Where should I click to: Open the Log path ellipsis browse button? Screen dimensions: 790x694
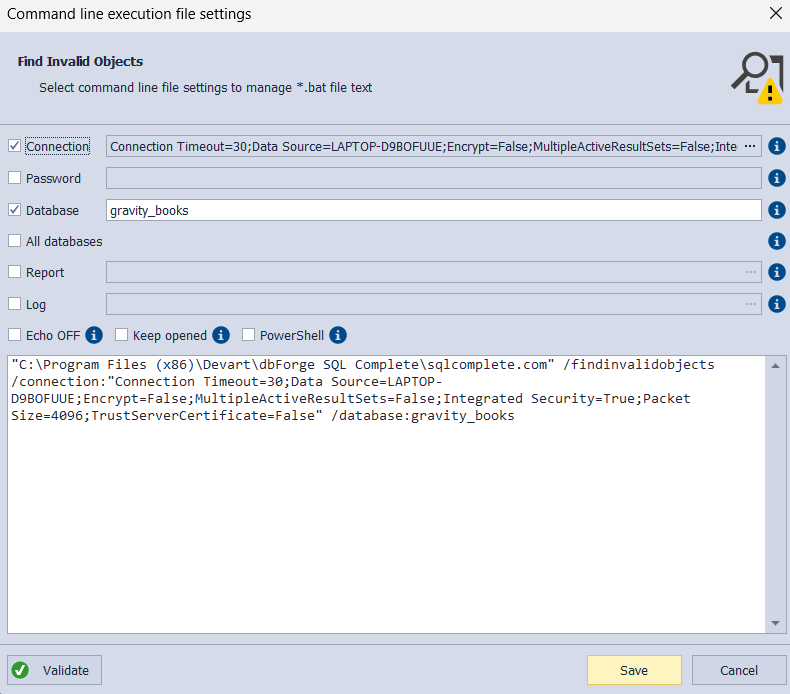(750, 304)
